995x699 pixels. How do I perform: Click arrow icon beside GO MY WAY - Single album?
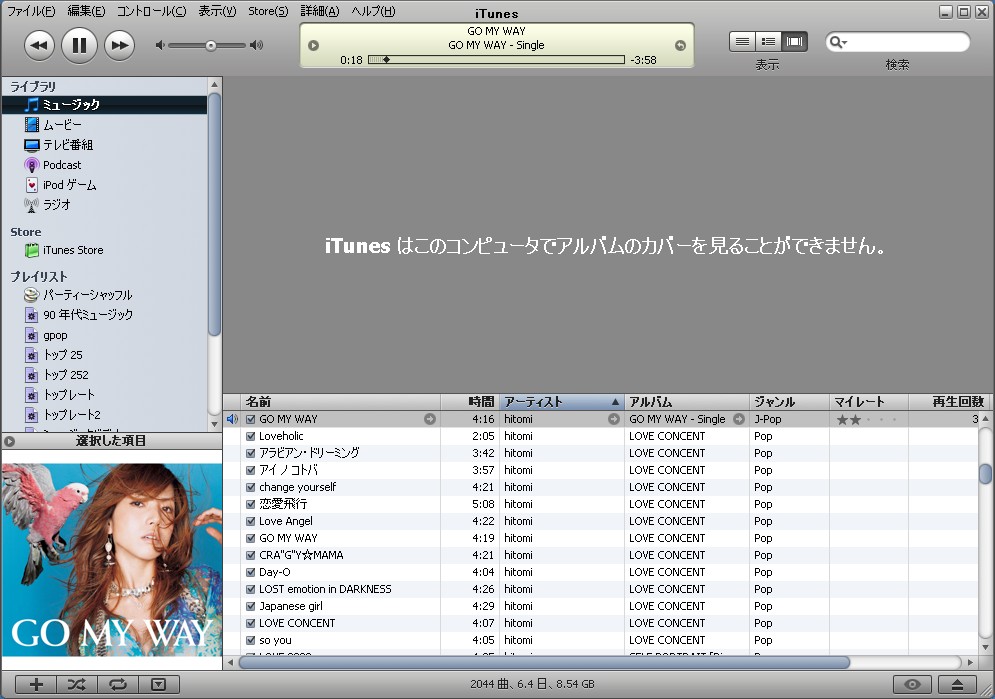pyautogui.click(x=739, y=419)
